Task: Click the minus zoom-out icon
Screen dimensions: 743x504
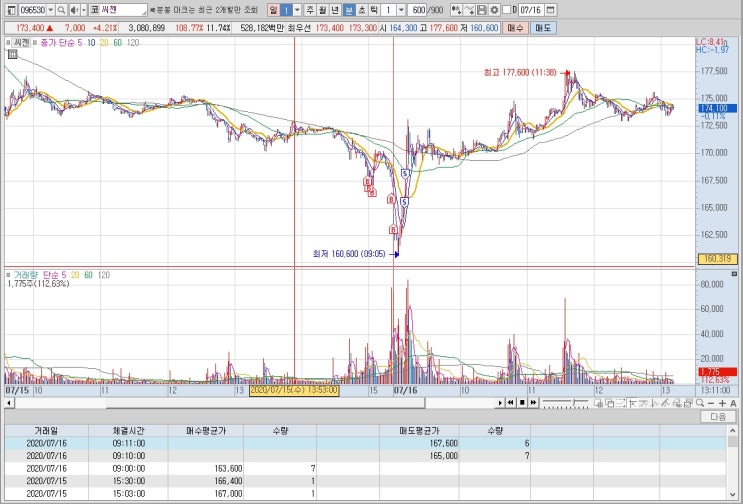Action: tap(710, 403)
